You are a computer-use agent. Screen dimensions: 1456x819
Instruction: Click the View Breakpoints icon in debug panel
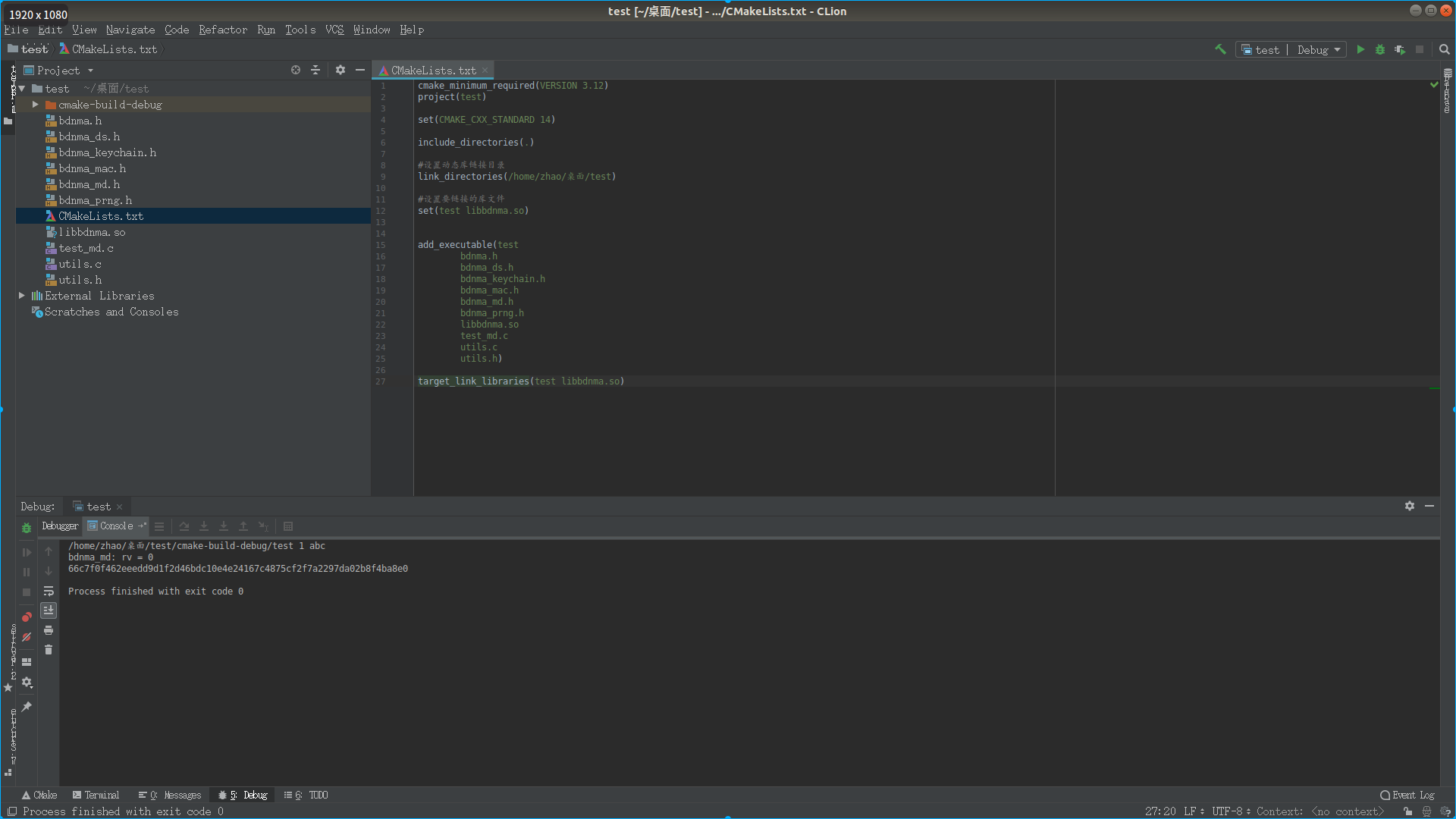pos(27,617)
